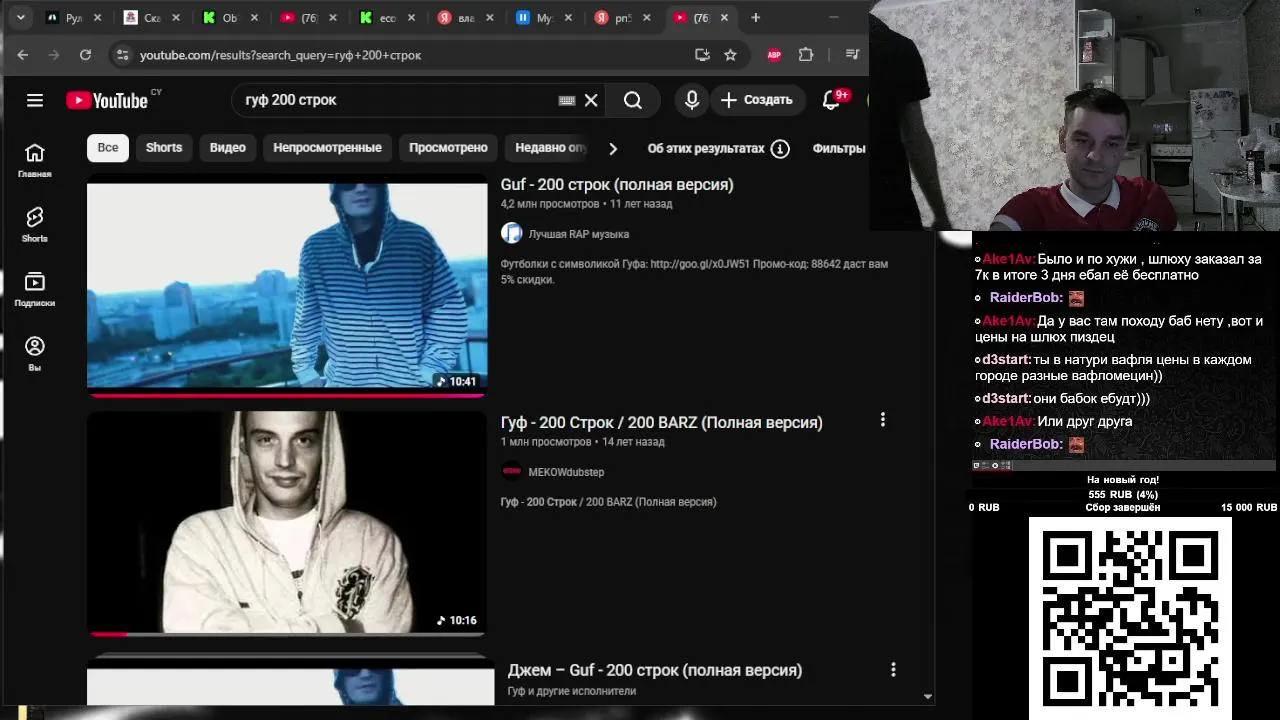The width and height of the screenshot is (1280, 720).
Task: Open the ABP extension icon
Action: click(x=774, y=55)
